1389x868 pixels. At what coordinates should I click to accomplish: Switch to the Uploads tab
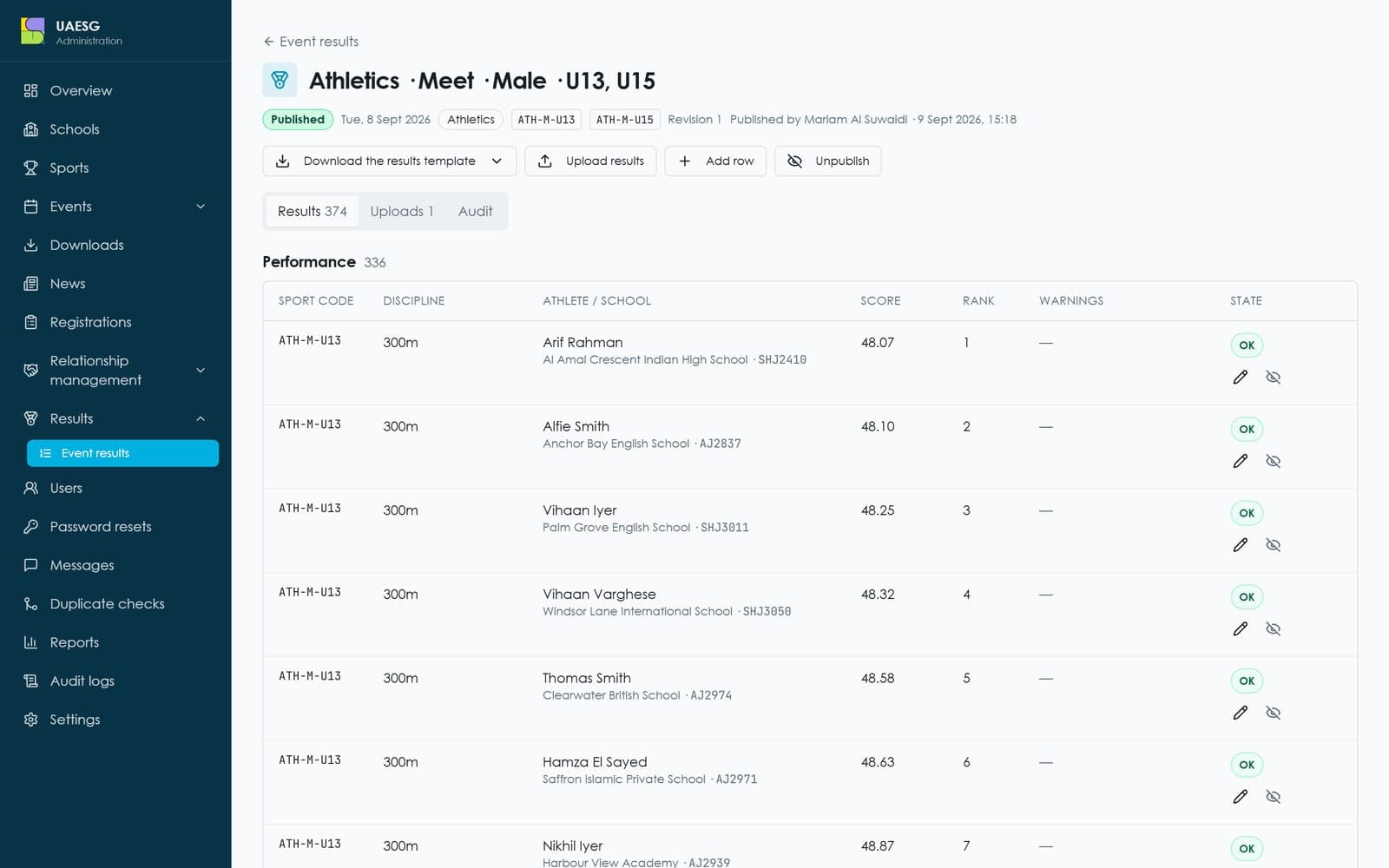pos(401,211)
